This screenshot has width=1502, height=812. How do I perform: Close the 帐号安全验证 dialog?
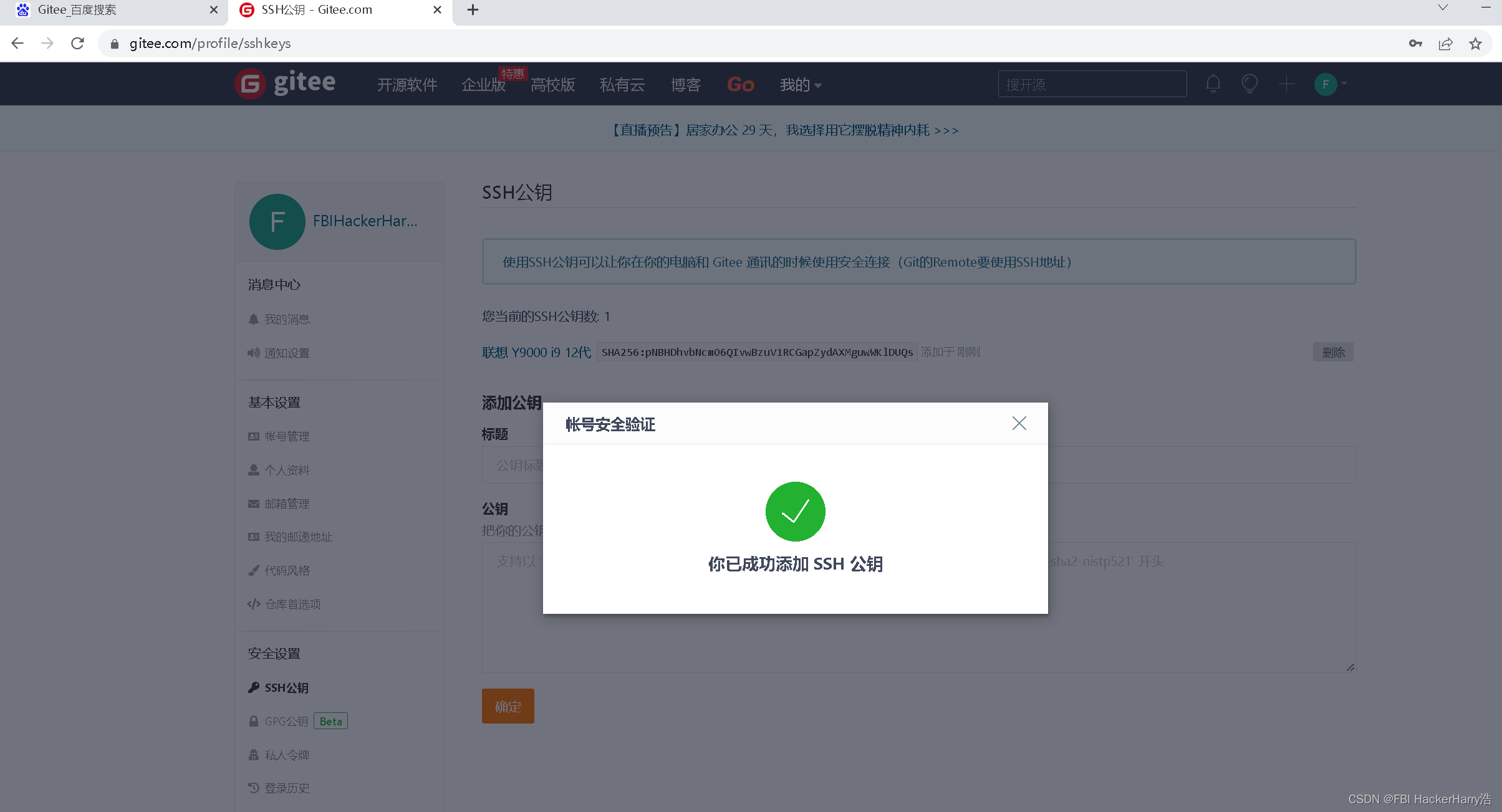pyautogui.click(x=1019, y=424)
